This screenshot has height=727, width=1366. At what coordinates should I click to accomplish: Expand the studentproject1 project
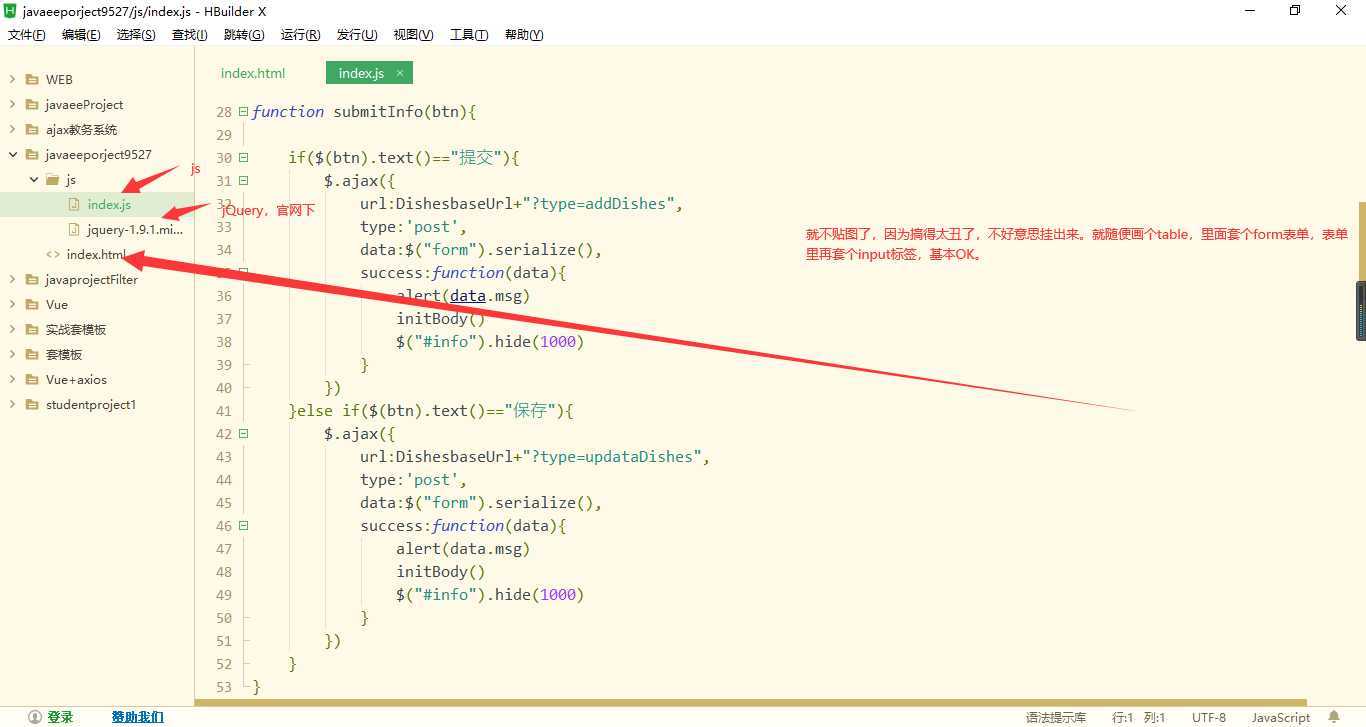[12, 404]
